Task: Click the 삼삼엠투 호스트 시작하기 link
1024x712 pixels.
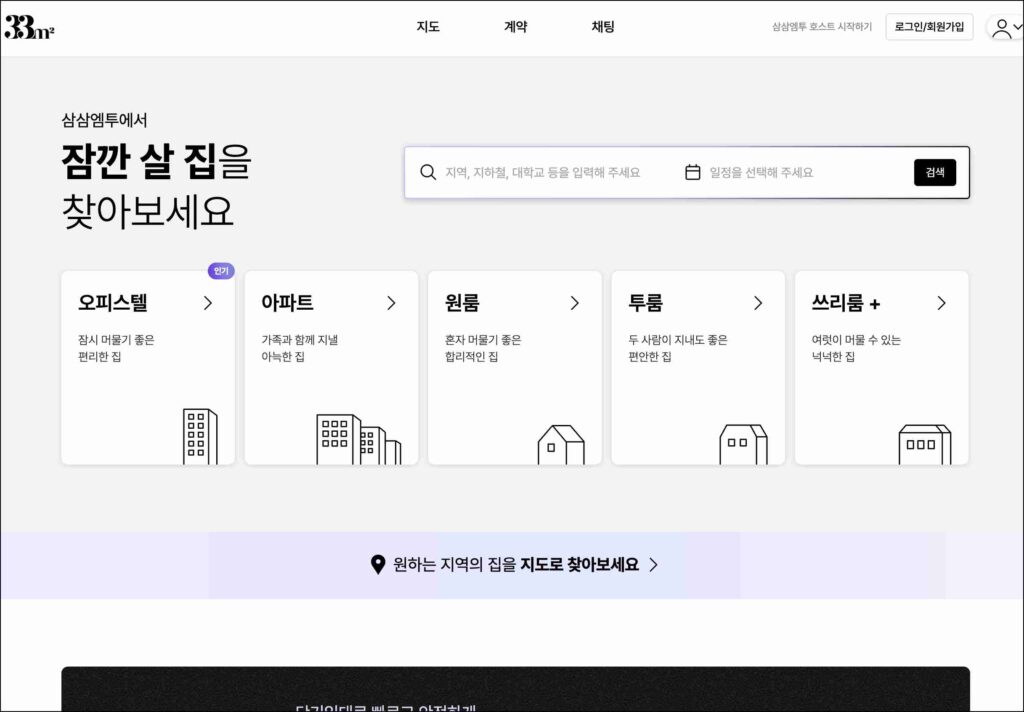Action: pyautogui.click(x=821, y=27)
